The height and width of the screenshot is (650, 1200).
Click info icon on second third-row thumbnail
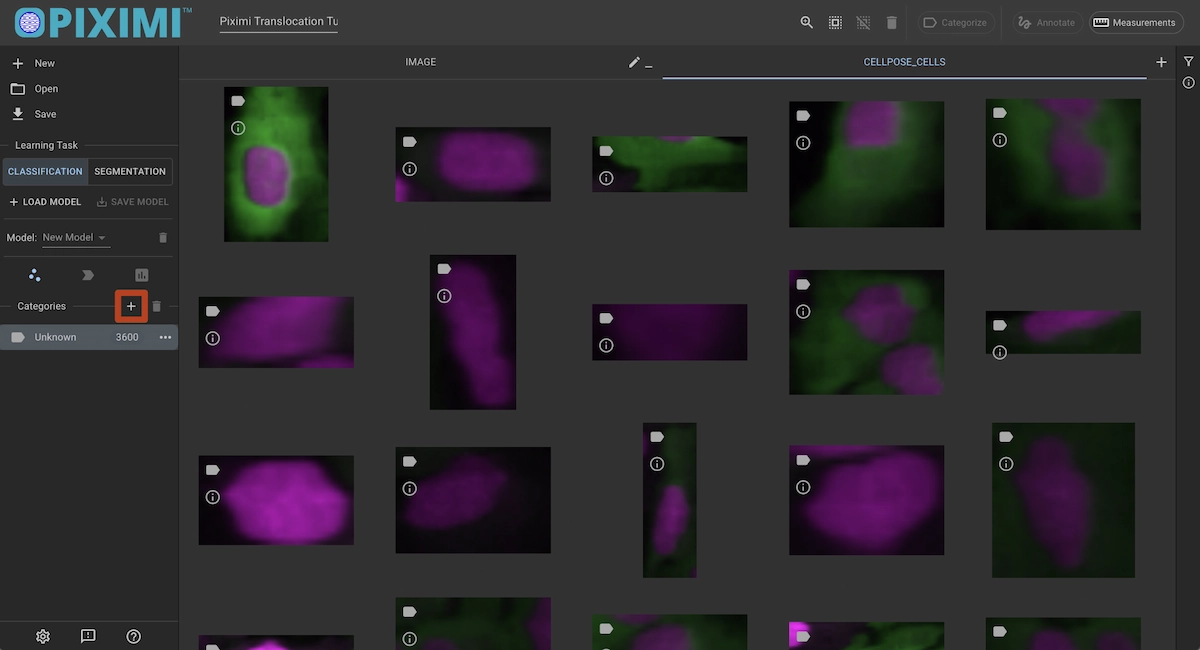pyautogui.click(x=410, y=488)
